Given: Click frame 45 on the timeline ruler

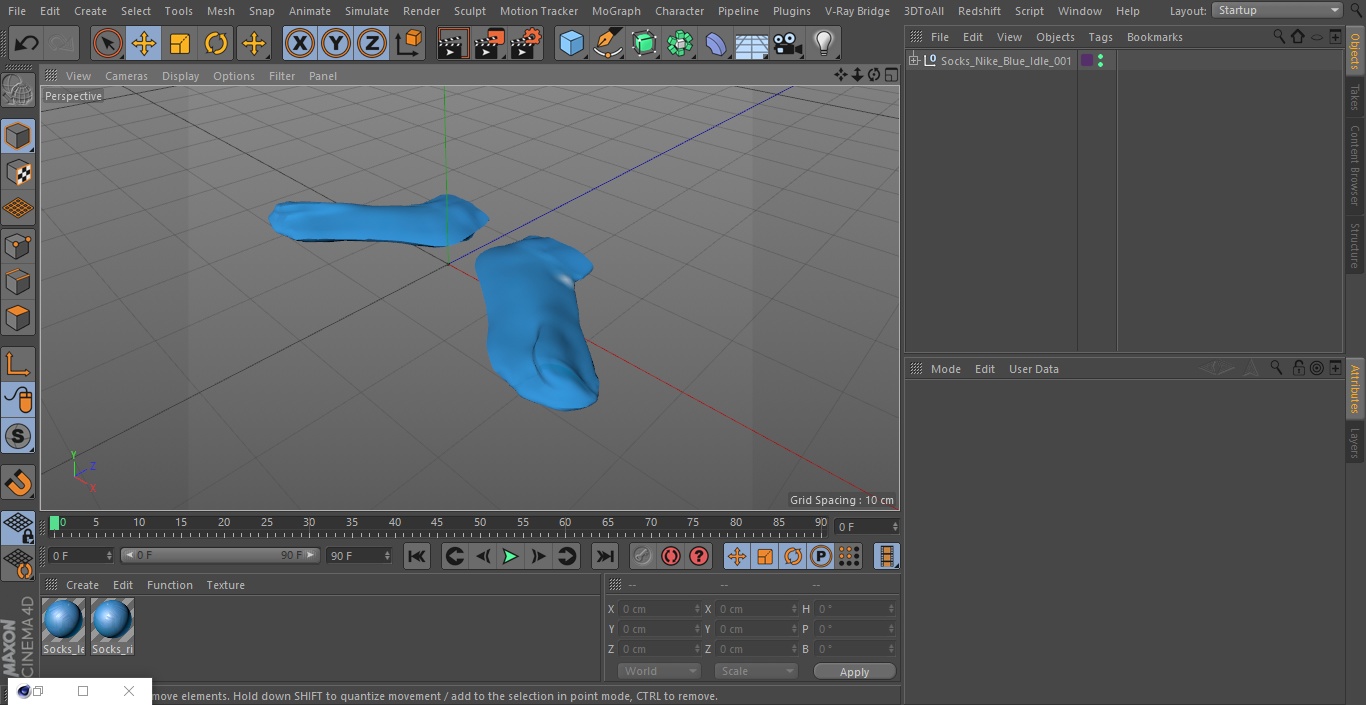Looking at the screenshot, I should pyautogui.click(x=437, y=522).
